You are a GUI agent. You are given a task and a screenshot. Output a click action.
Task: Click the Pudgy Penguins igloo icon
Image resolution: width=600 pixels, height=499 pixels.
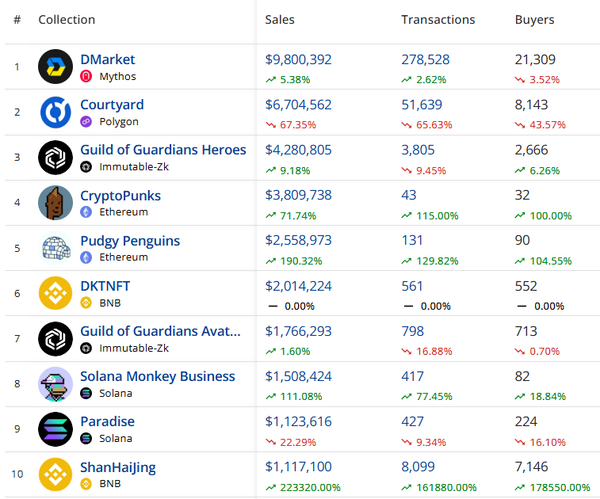[x=56, y=248]
